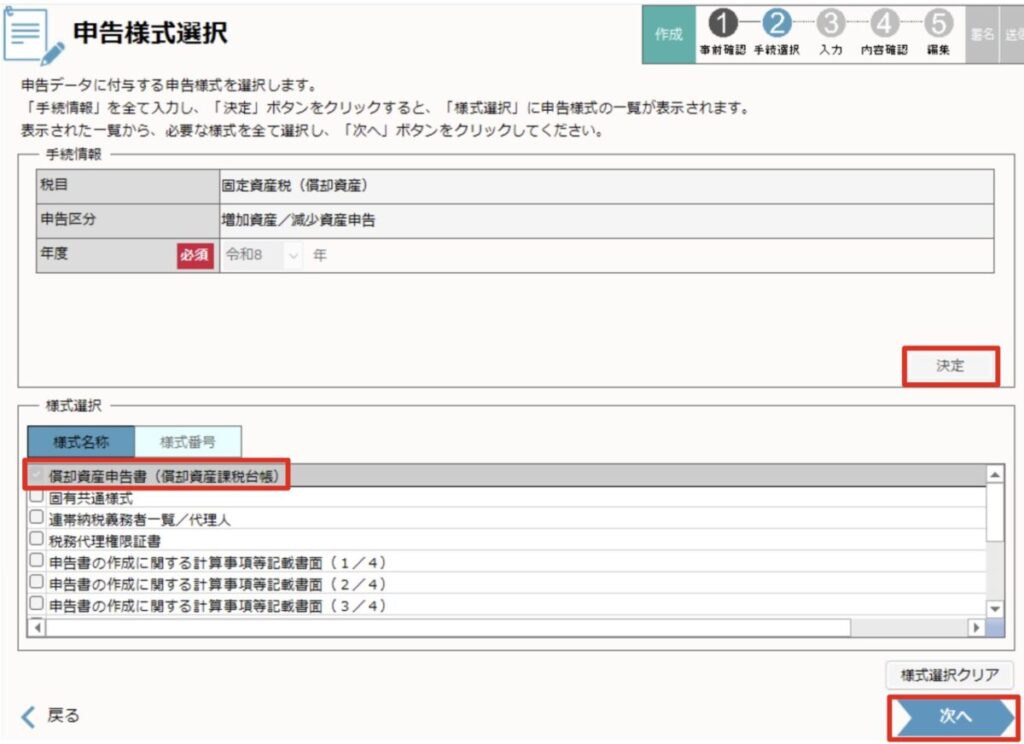
Task: Select the 様式名称 tab
Action: (81, 442)
